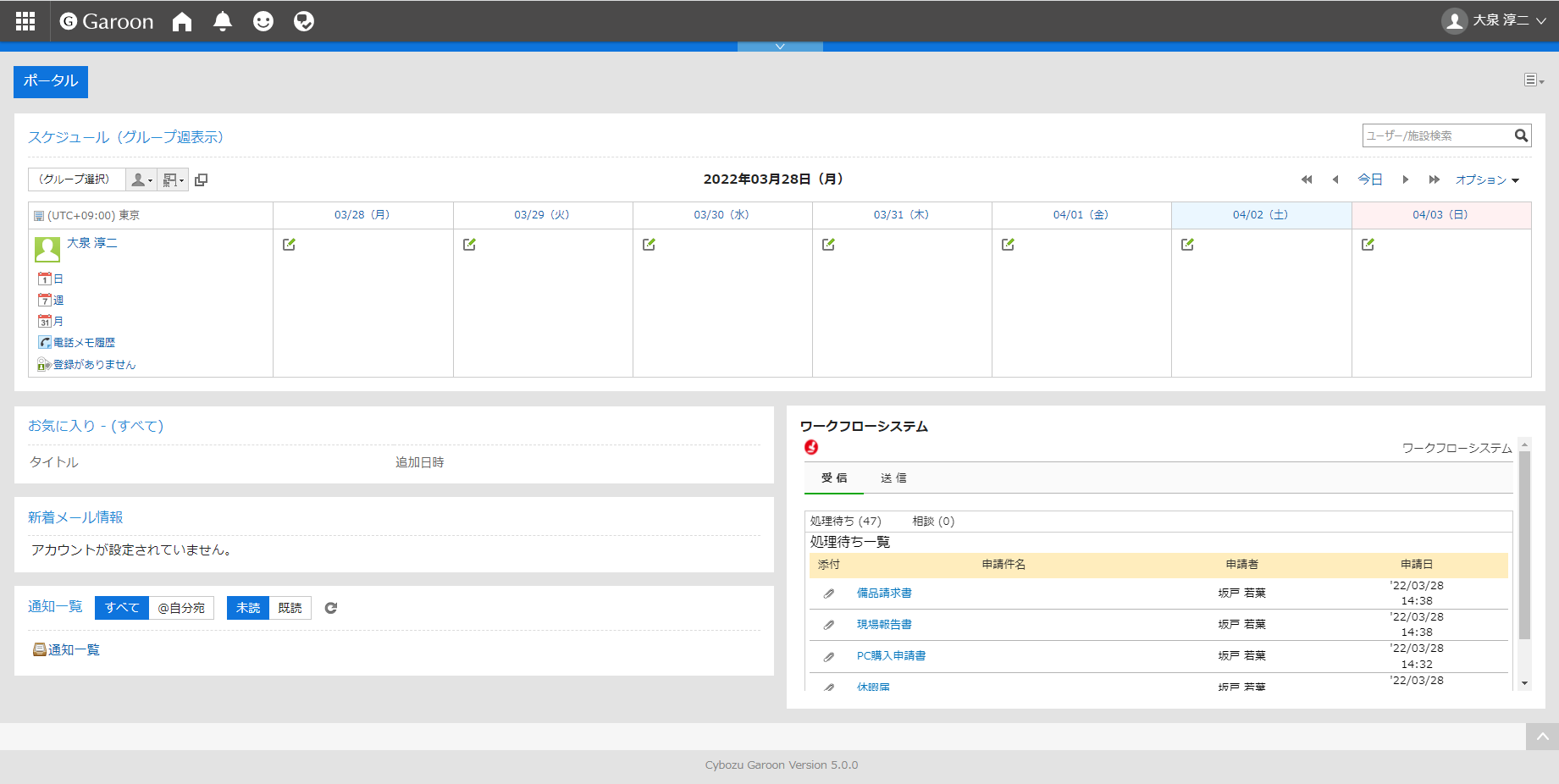Switch notification filter to @自分宛
This screenshot has height=784, width=1559.
(181, 608)
